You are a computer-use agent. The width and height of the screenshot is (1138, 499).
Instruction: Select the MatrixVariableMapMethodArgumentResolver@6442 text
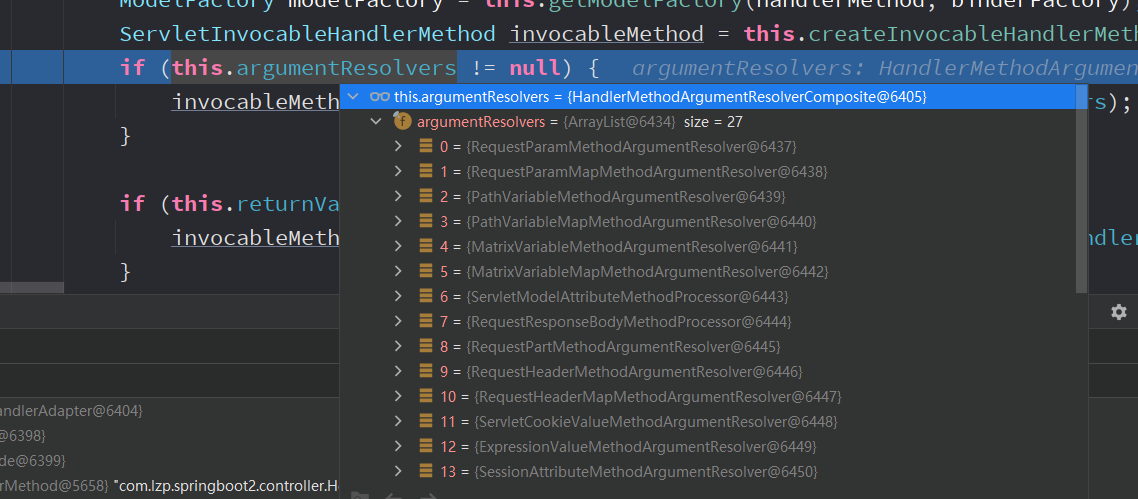(647, 271)
